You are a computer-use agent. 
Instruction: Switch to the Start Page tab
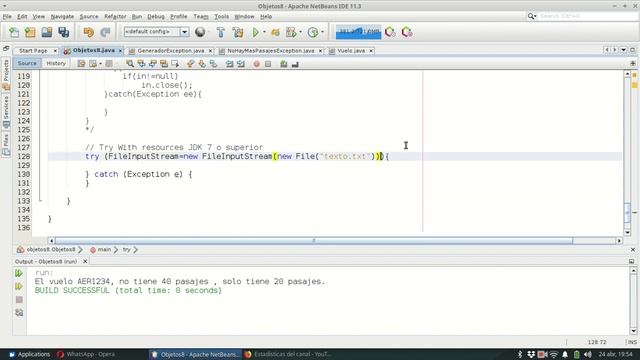[x=33, y=51]
